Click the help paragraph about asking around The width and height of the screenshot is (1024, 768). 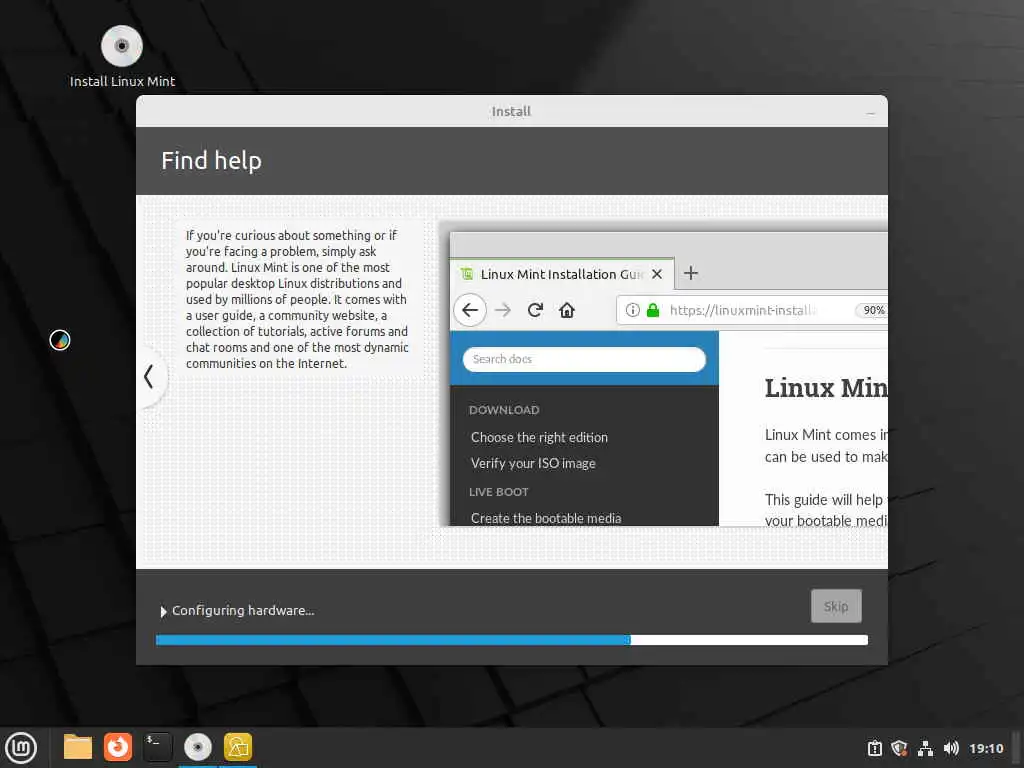(297, 299)
